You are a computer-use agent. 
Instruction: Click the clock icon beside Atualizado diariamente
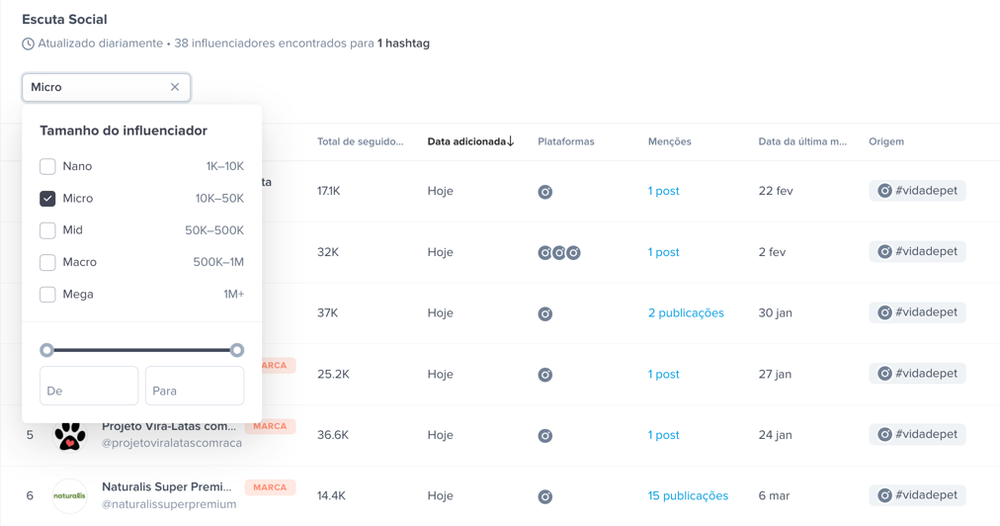(28, 44)
